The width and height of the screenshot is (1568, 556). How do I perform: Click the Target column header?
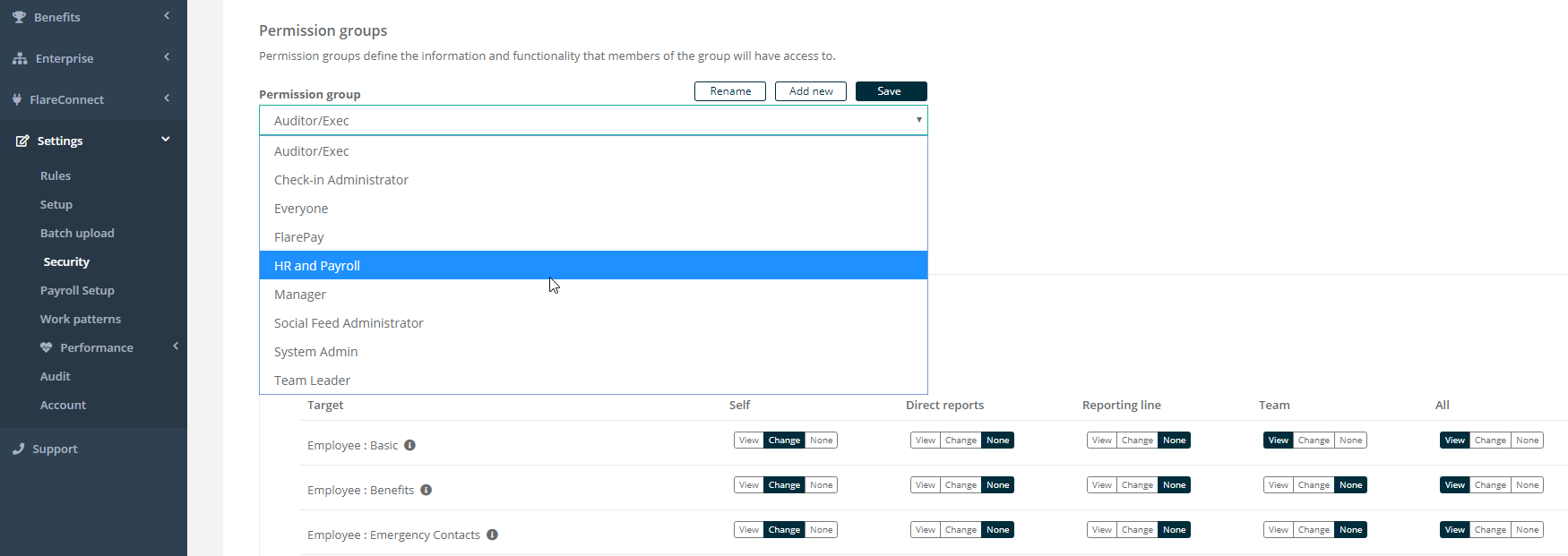[325, 406]
